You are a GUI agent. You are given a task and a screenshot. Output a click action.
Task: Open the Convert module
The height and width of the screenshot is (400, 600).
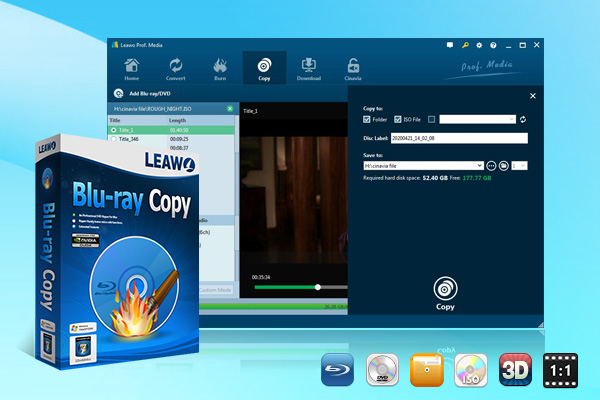[176, 69]
